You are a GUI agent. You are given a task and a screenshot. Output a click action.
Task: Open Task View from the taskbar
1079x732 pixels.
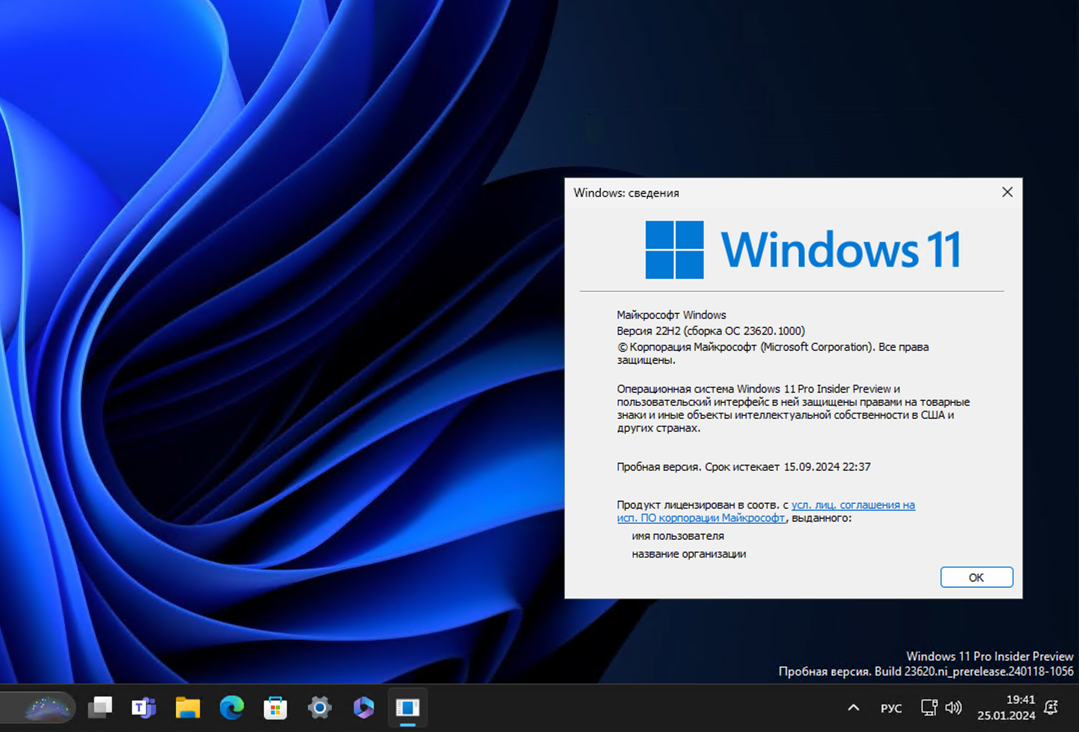click(99, 707)
